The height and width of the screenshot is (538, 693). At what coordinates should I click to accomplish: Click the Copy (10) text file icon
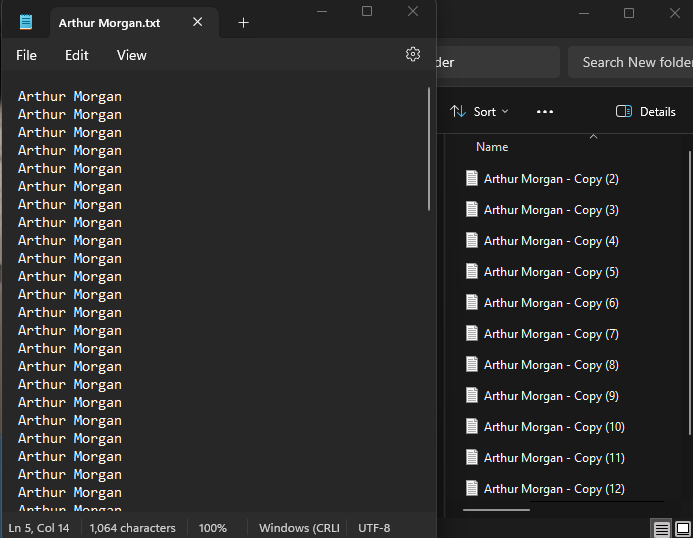click(472, 426)
